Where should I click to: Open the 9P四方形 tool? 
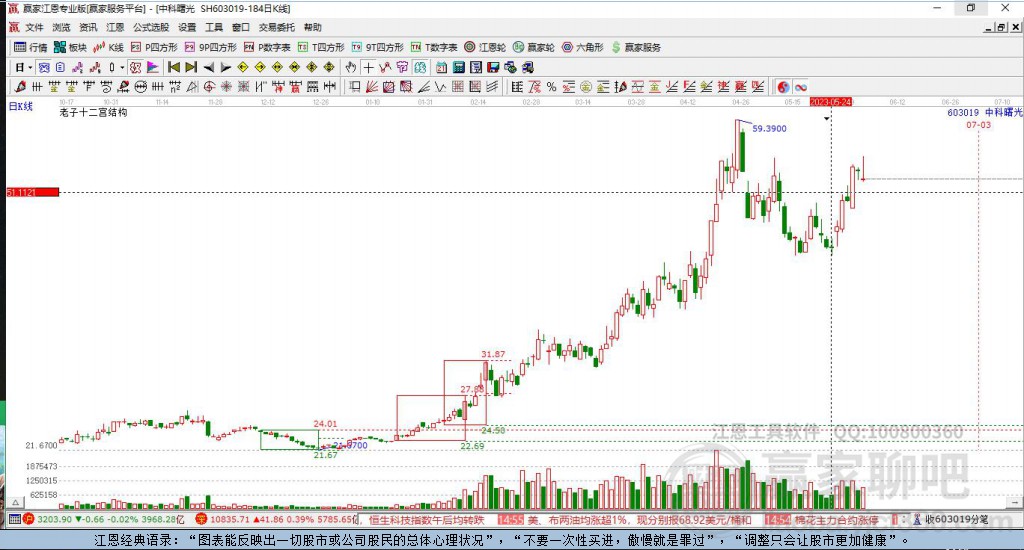pos(210,47)
